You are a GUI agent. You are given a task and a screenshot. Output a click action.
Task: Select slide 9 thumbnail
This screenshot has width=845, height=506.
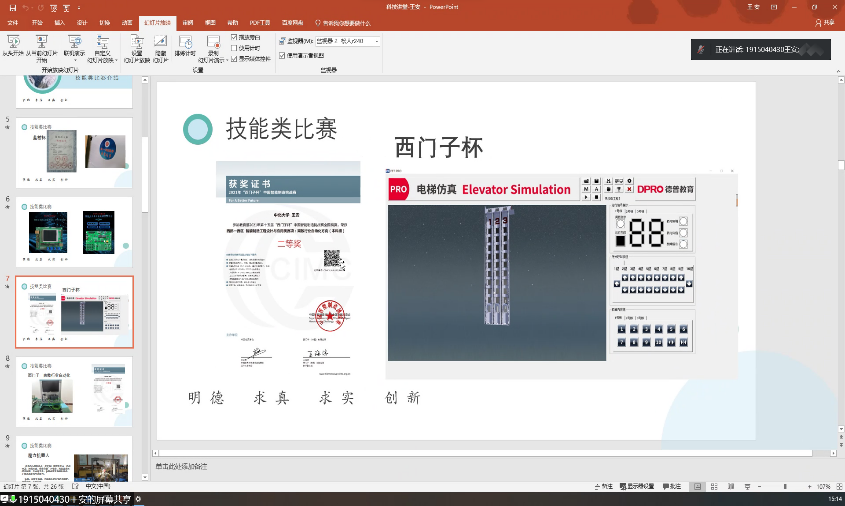(74, 459)
